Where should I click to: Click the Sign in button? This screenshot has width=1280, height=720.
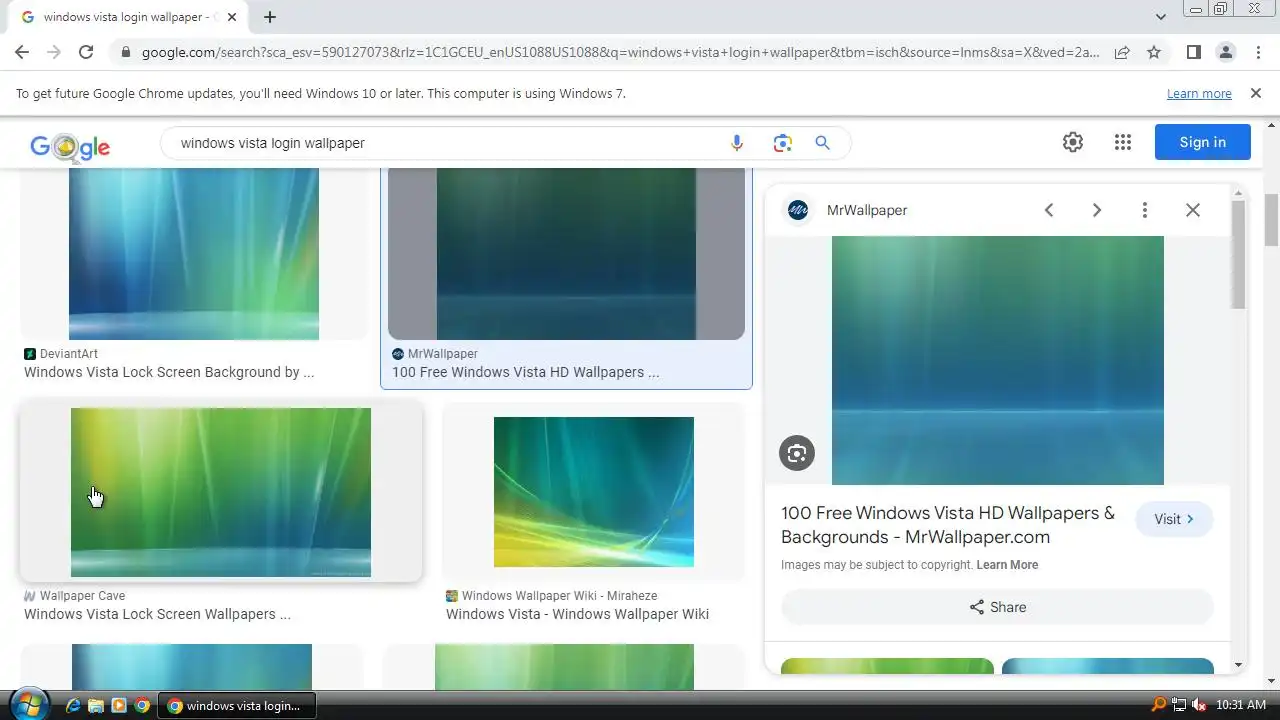point(1202,142)
